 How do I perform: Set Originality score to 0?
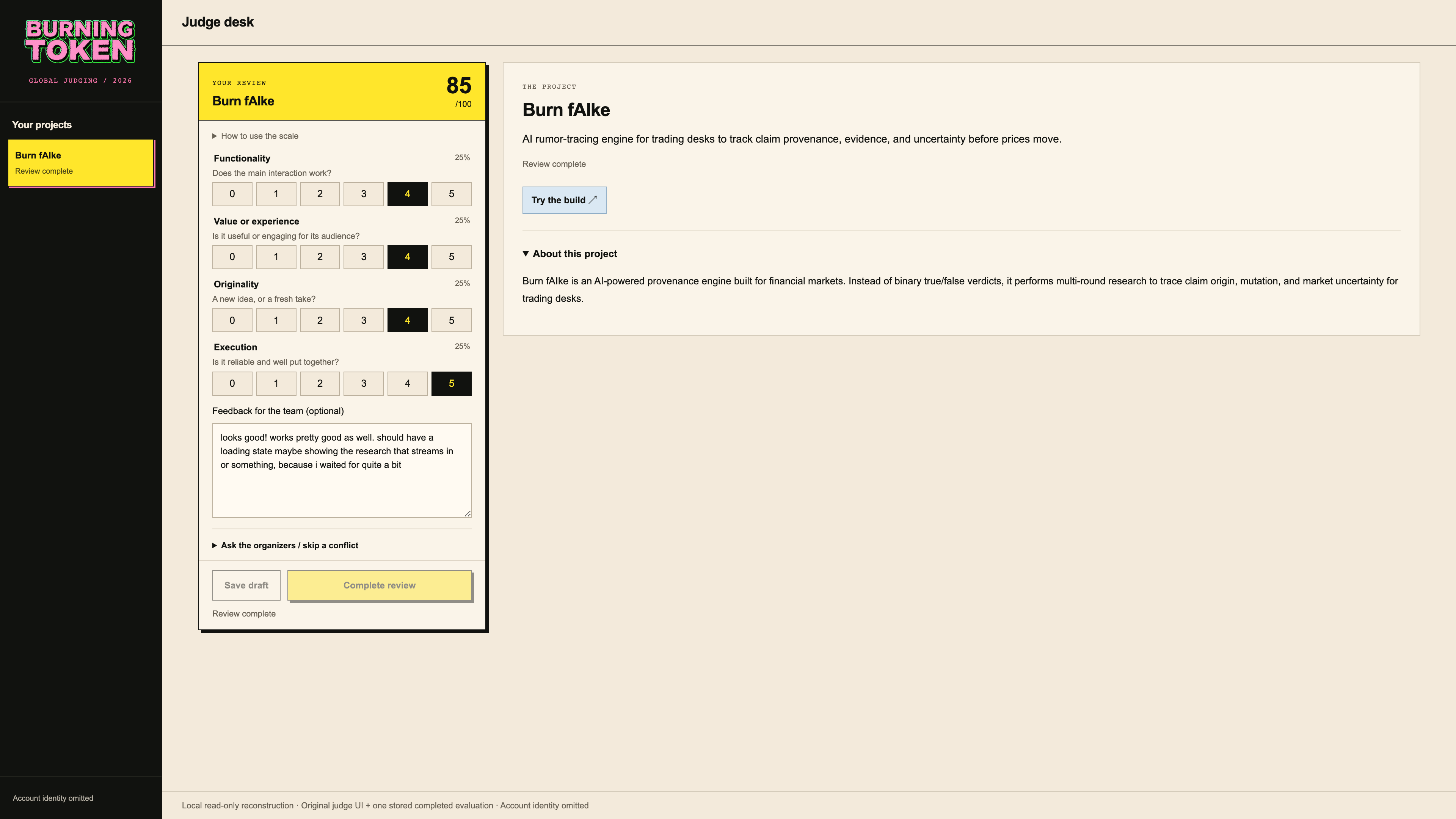[x=232, y=320]
